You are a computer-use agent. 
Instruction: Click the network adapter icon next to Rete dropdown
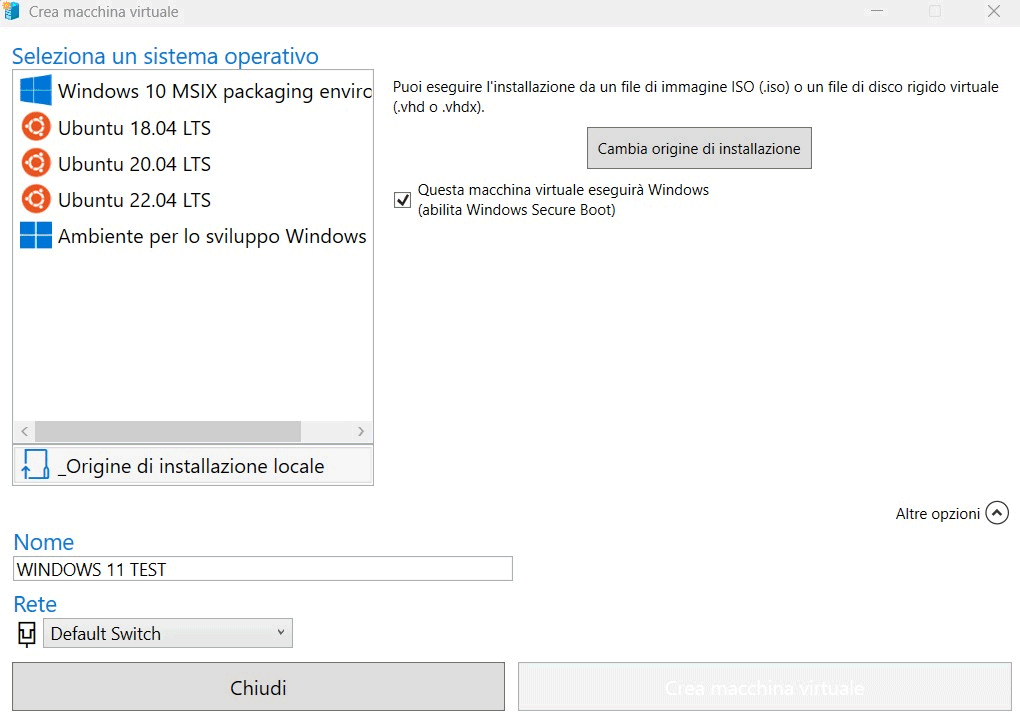click(27, 634)
